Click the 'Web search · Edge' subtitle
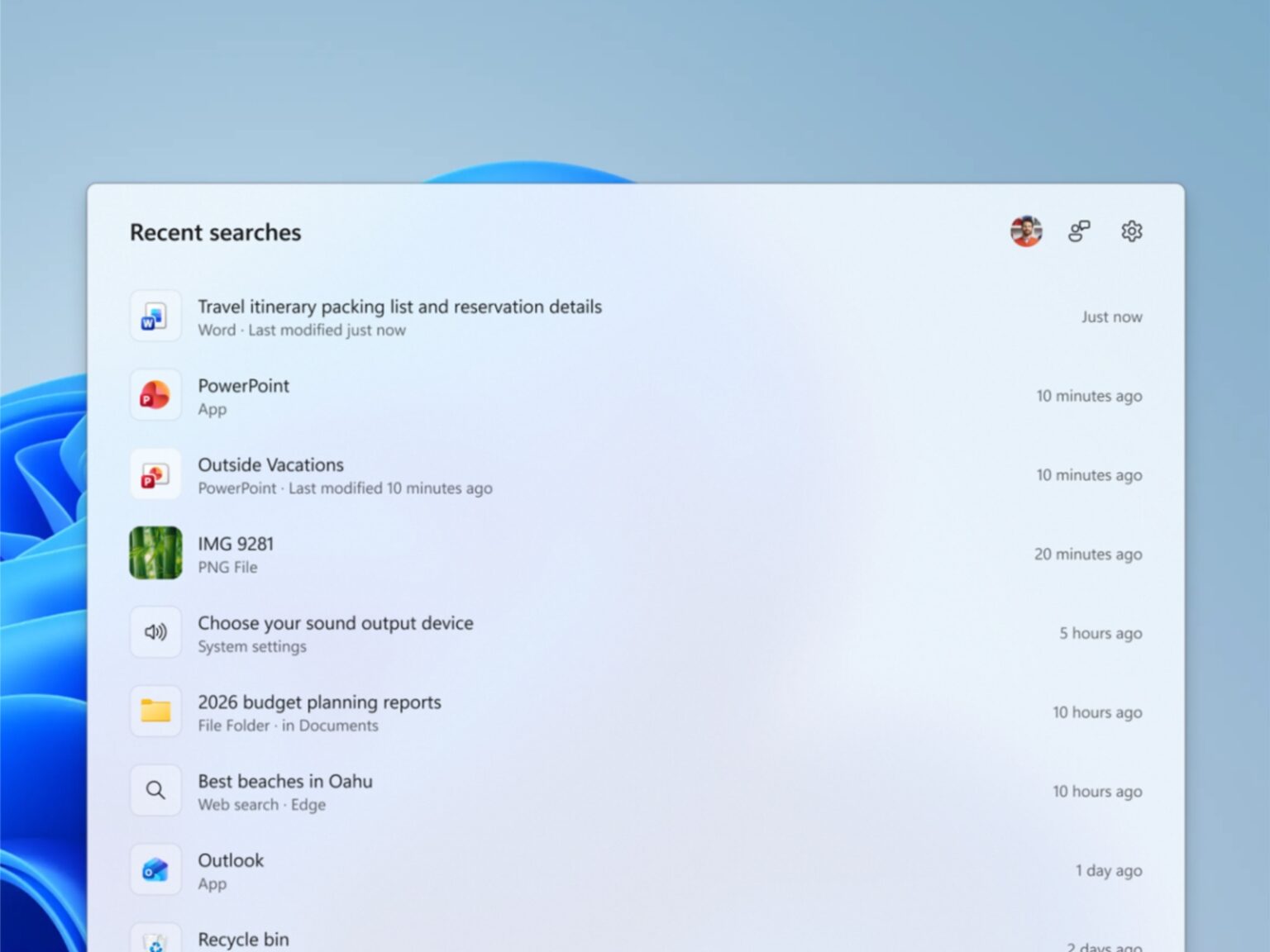Viewport: 1270px width, 952px height. 261,804
